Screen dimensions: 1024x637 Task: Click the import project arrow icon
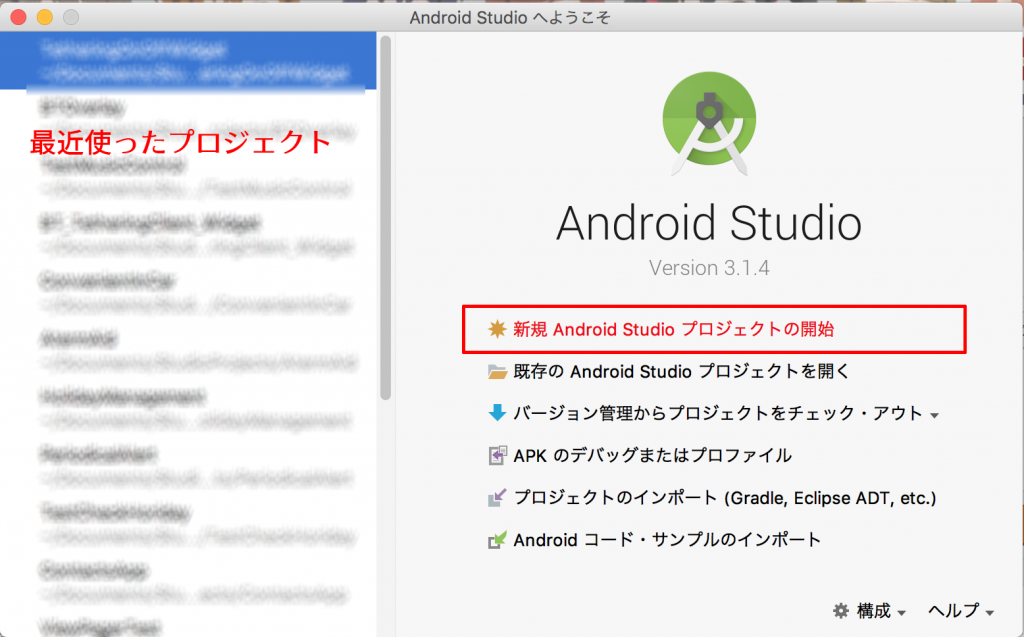coord(497,498)
